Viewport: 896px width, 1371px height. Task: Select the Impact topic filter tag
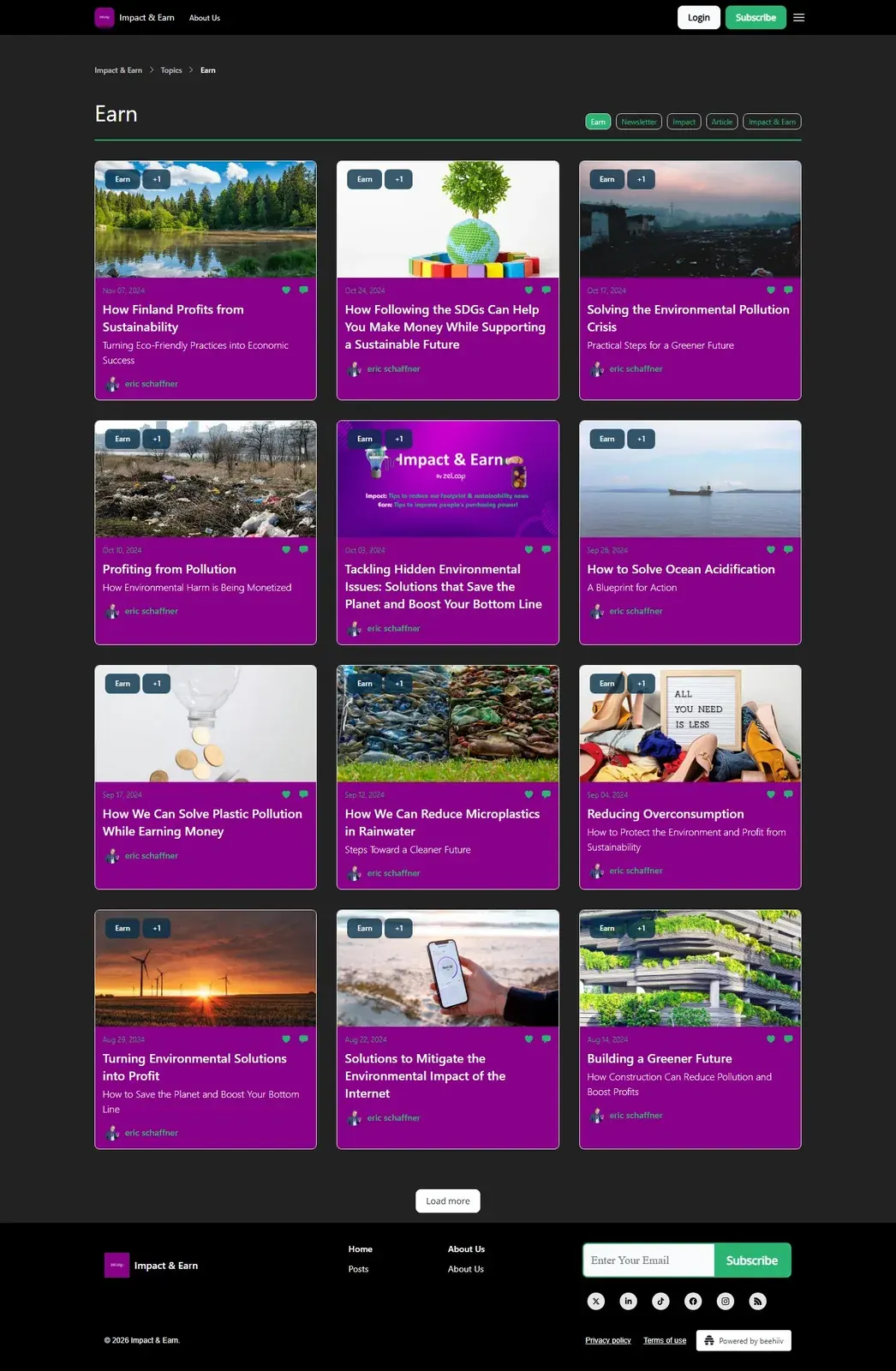684,122
